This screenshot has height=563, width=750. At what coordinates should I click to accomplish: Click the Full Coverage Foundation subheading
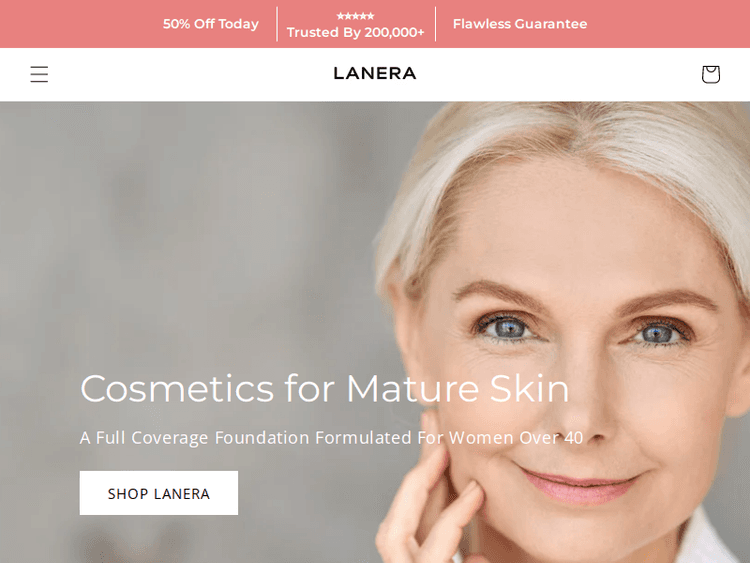tap(331, 437)
